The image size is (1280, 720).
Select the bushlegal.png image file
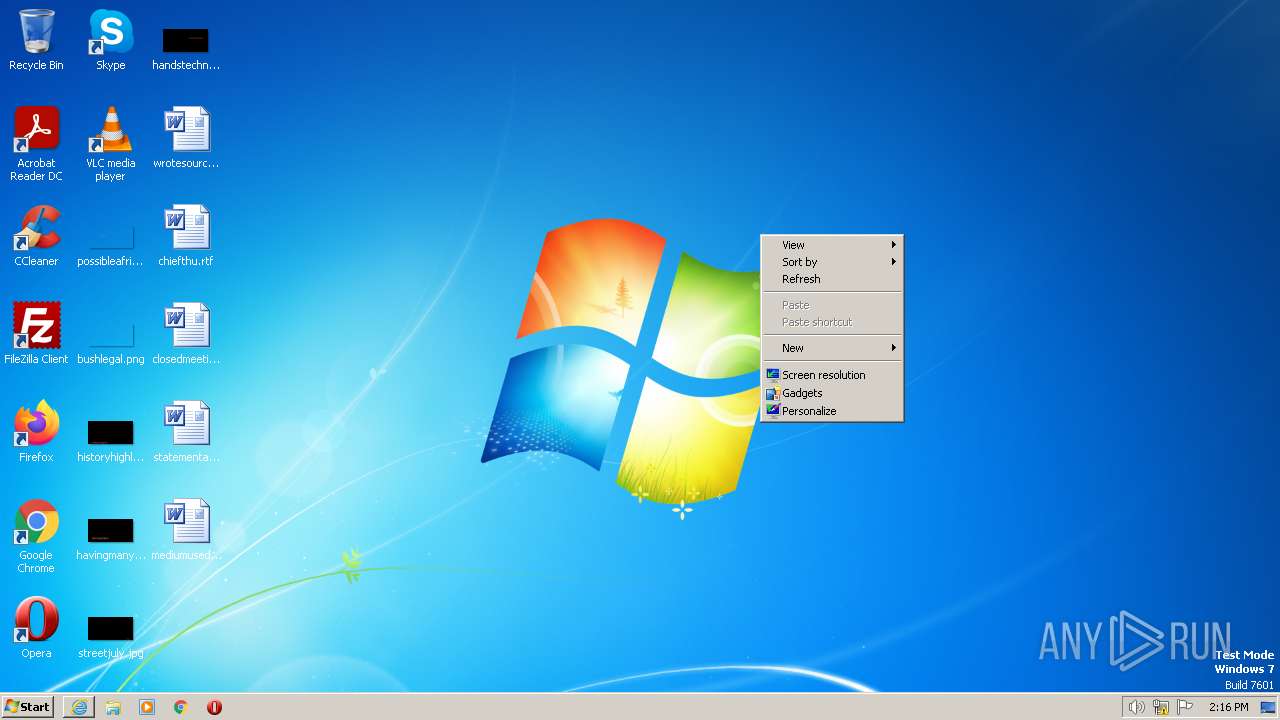(x=110, y=344)
